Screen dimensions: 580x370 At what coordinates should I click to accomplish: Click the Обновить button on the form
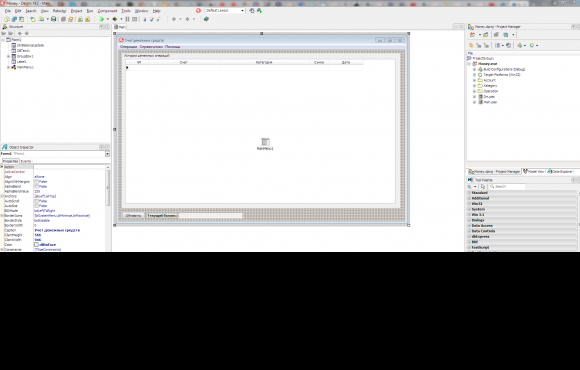[133, 215]
